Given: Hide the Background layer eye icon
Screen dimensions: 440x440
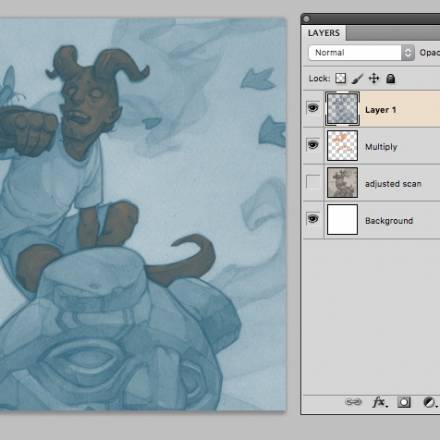Looking at the screenshot, I should pos(313,219).
